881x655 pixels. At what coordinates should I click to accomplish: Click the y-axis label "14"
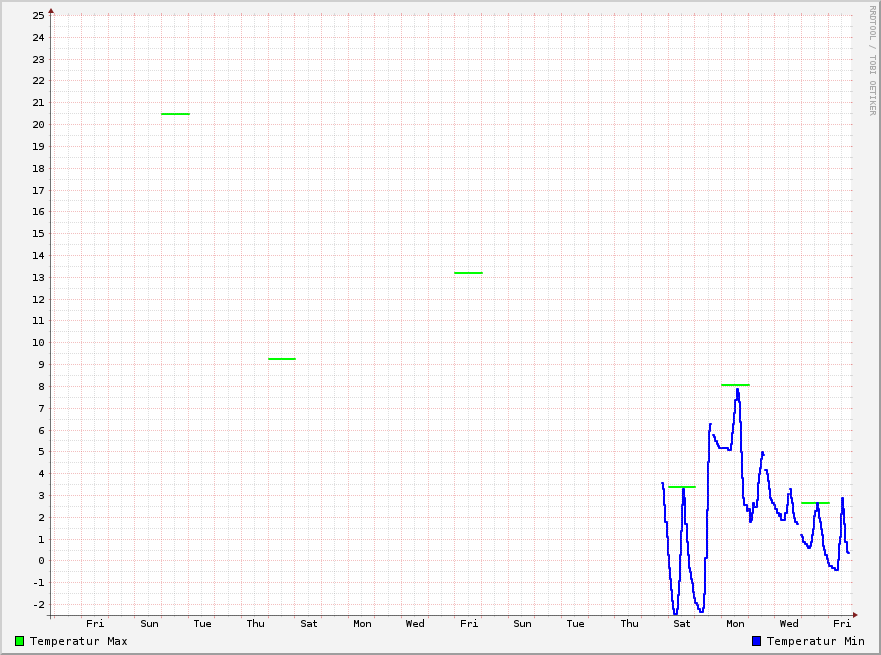38,255
